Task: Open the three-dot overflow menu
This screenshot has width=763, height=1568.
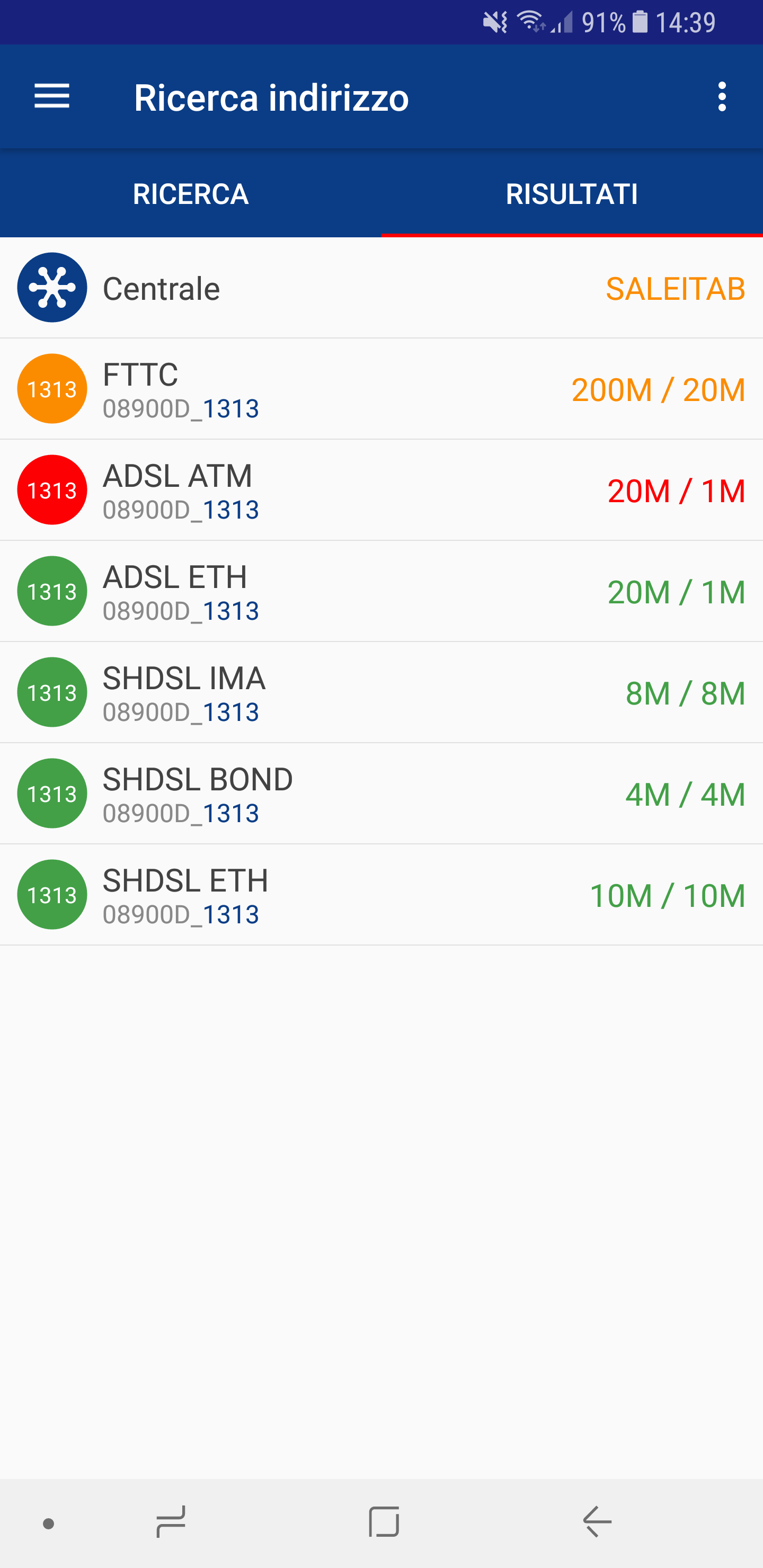Action: (x=722, y=97)
